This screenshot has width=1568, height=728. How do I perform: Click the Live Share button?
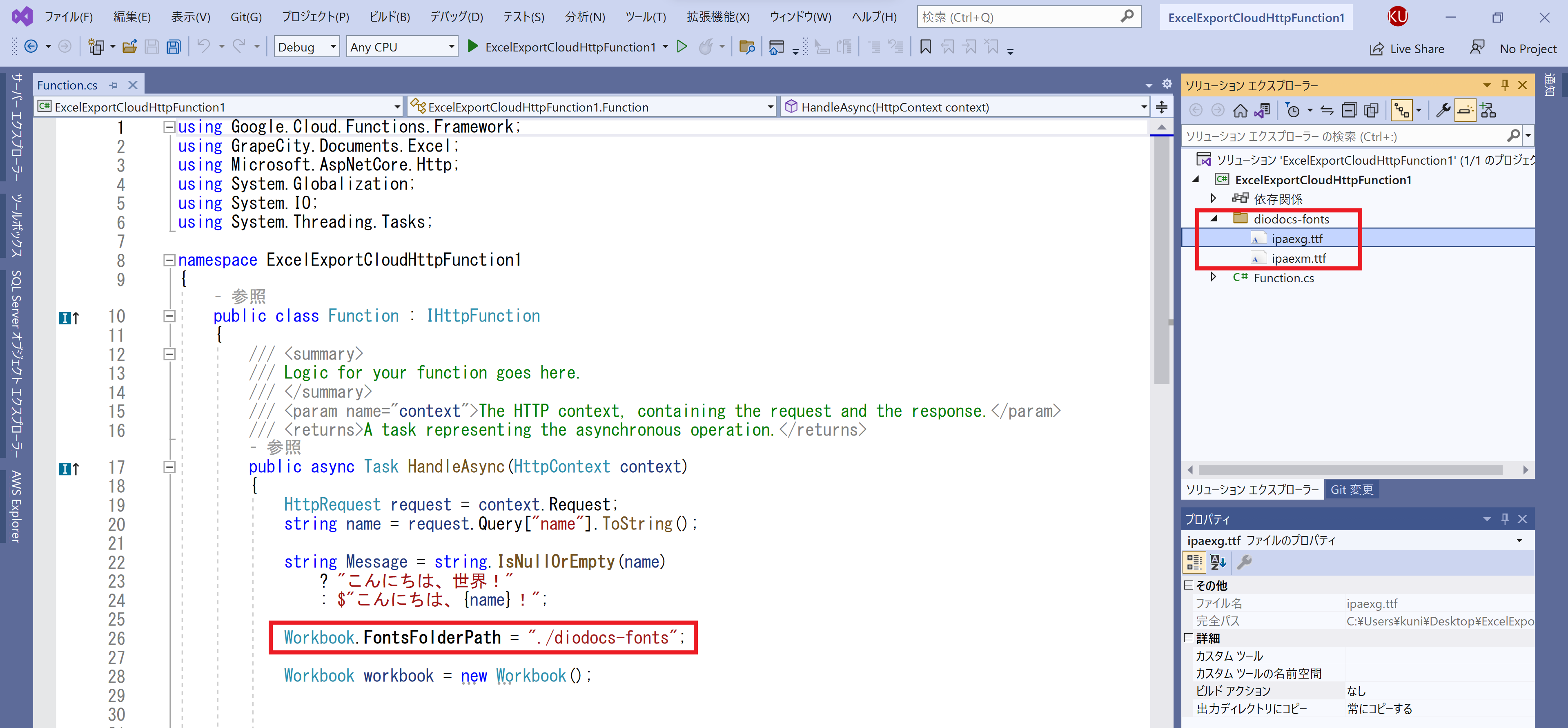click(1407, 49)
